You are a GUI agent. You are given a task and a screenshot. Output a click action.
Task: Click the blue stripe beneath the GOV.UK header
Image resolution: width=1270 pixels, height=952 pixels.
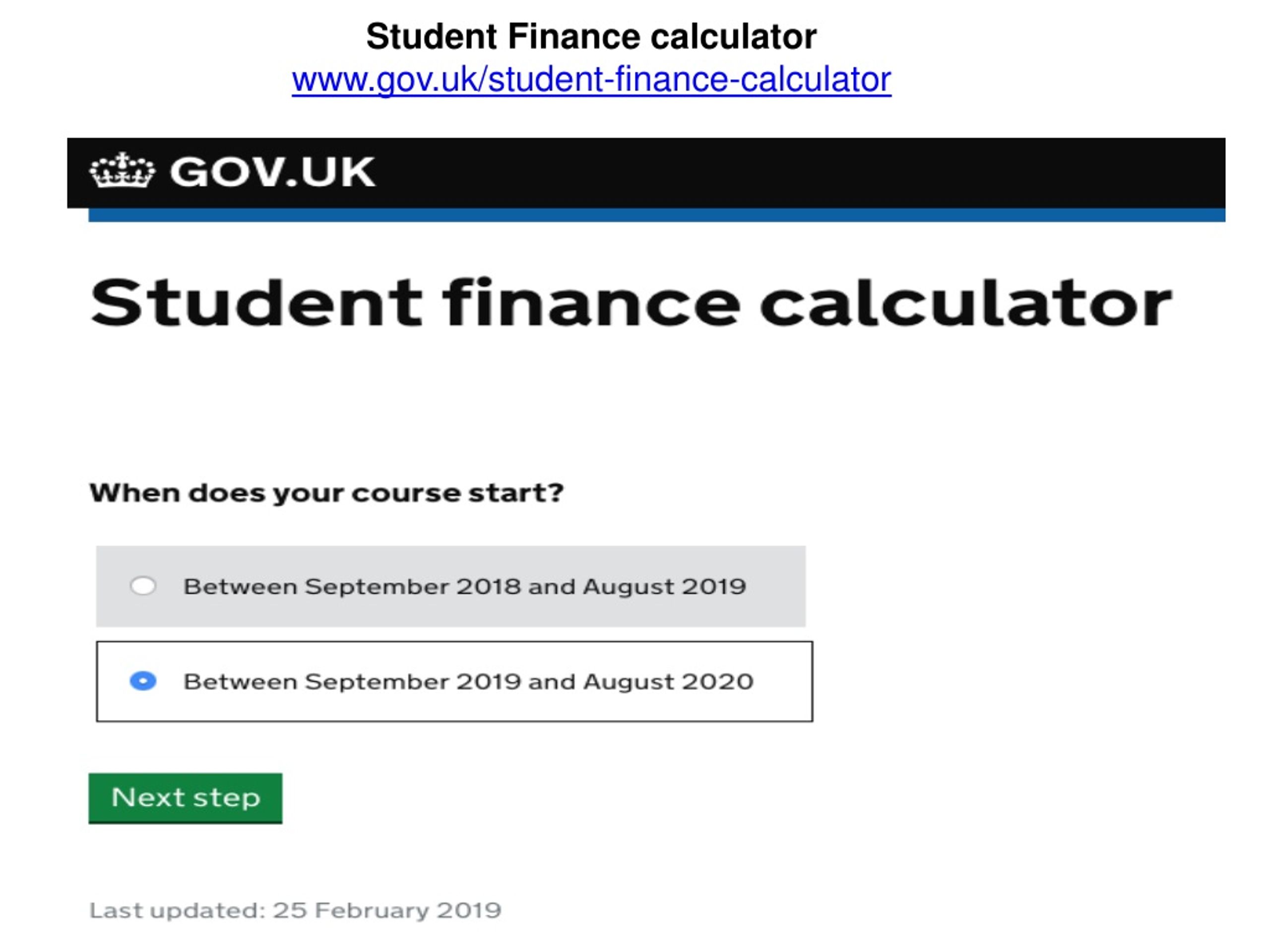click(657, 215)
